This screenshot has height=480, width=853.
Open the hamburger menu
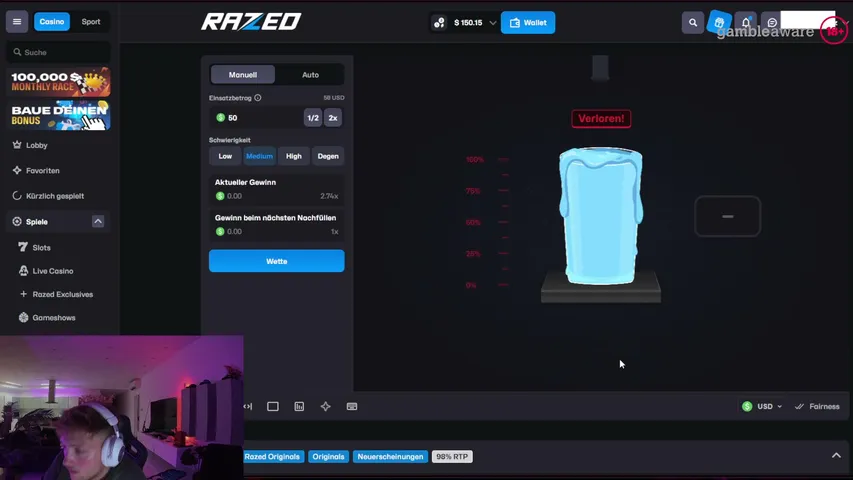[x=17, y=22]
